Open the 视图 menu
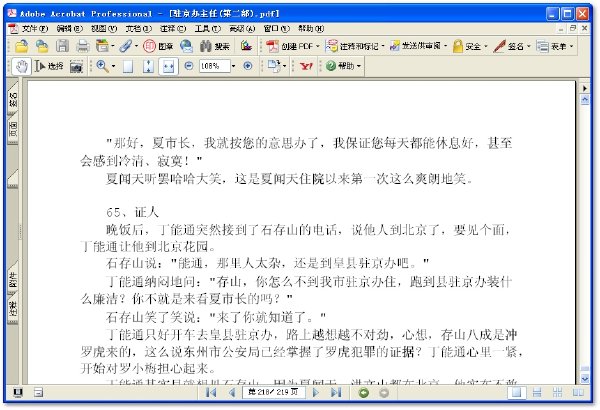Viewport: 600px width, 410px height. (104, 28)
